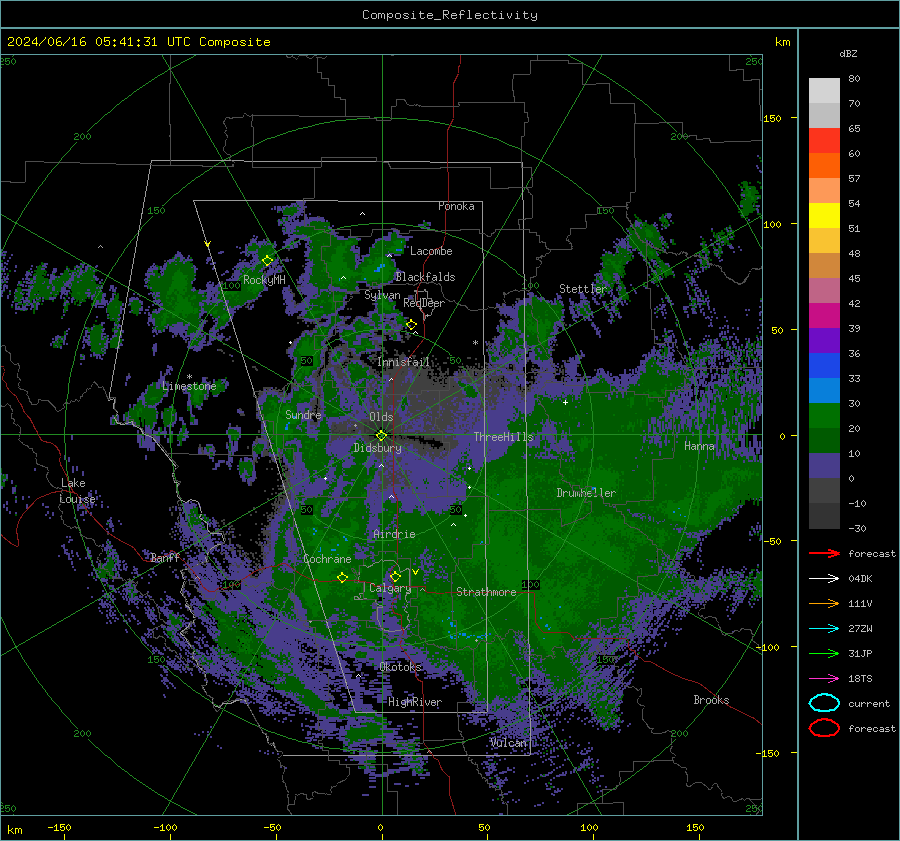Image resolution: width=900 pixels, height=841 pixels.
Task: Select the blue 36 dBZ color swatch
Action: pos(824,366)
